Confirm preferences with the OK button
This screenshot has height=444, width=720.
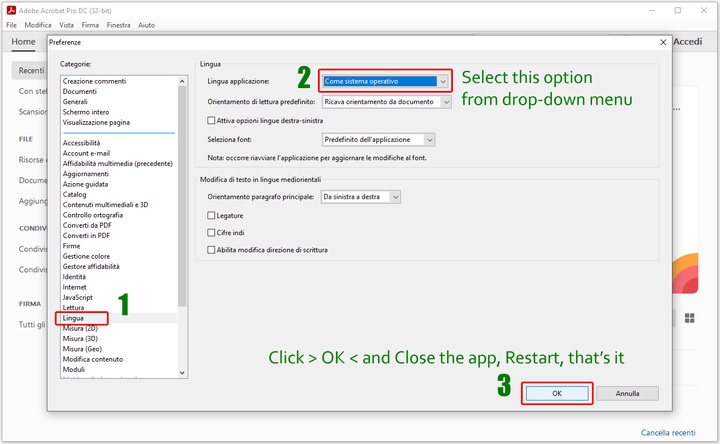point(557,393)
